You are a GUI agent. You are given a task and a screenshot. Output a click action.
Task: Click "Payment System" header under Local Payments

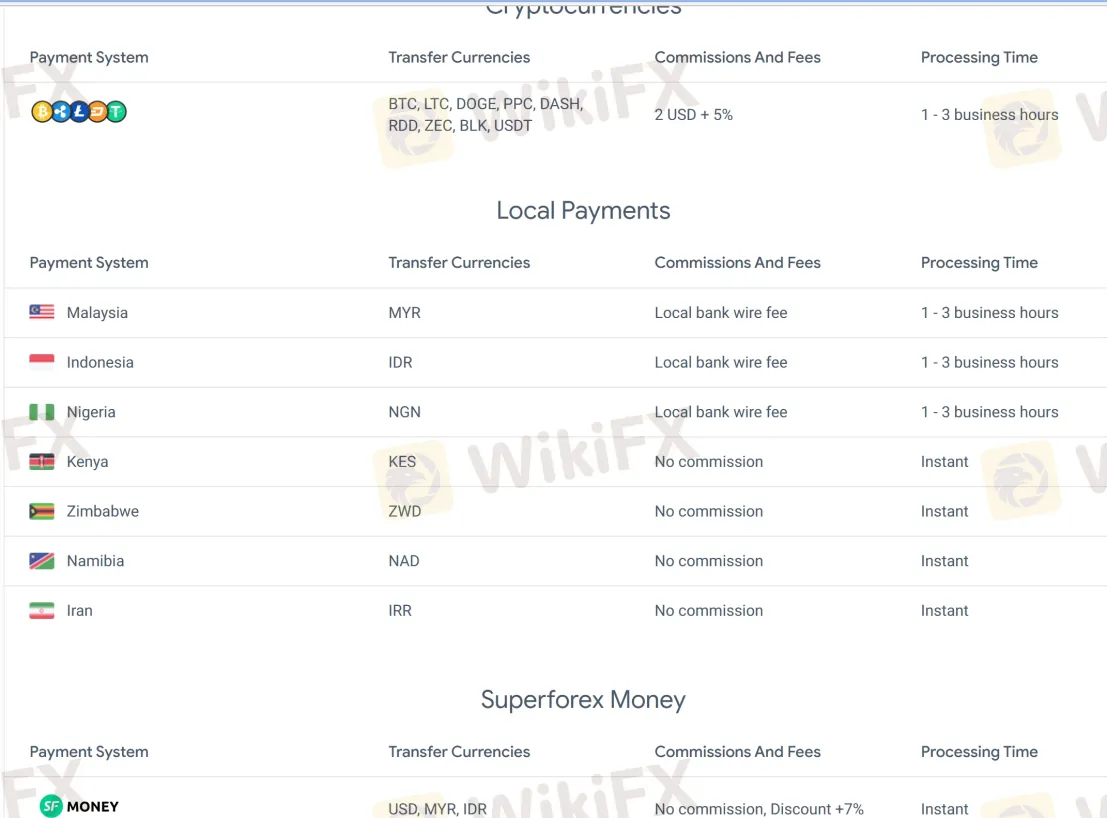[x=89, y=263]
